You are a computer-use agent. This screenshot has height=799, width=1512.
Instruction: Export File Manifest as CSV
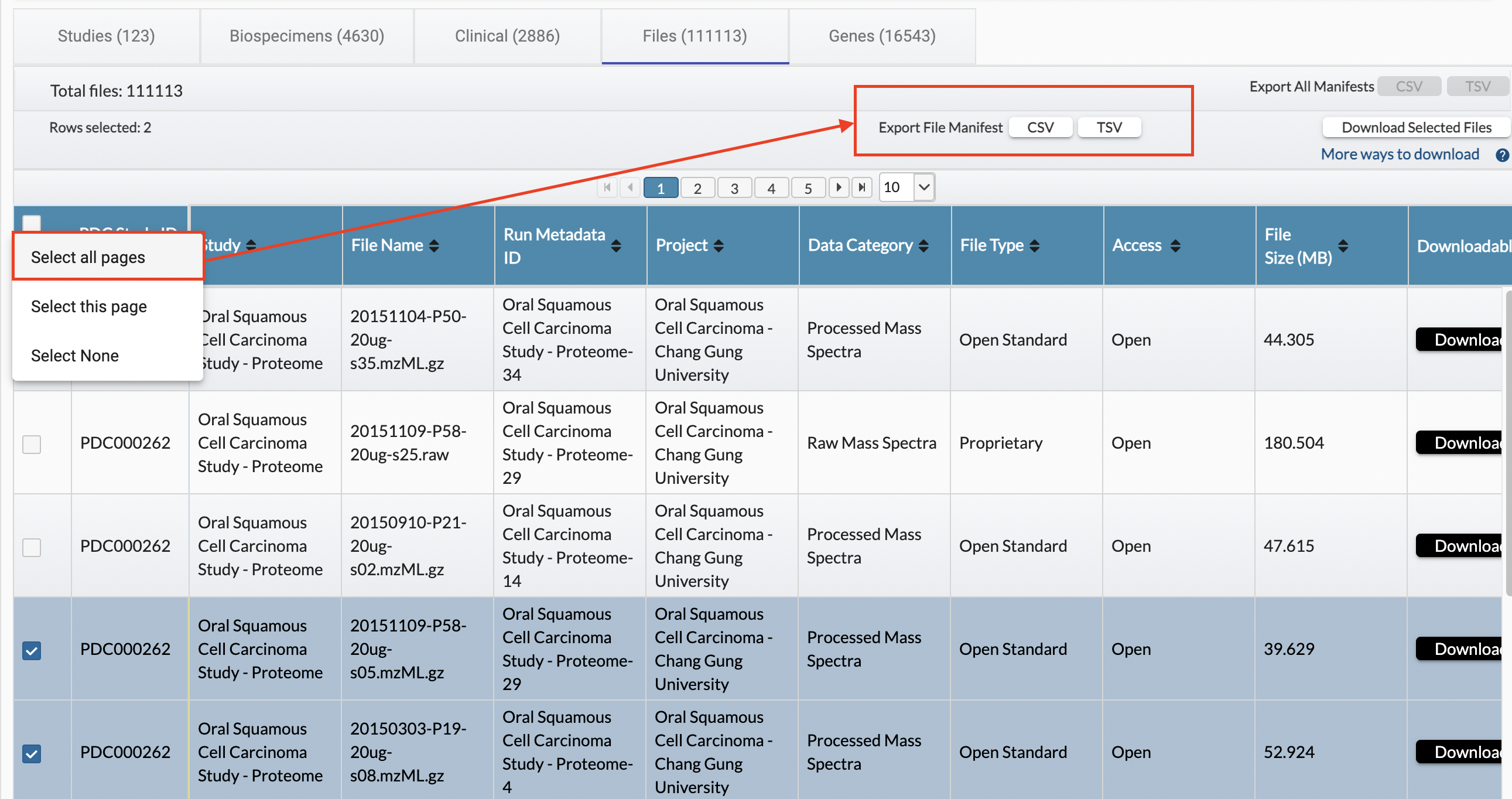1039,127
